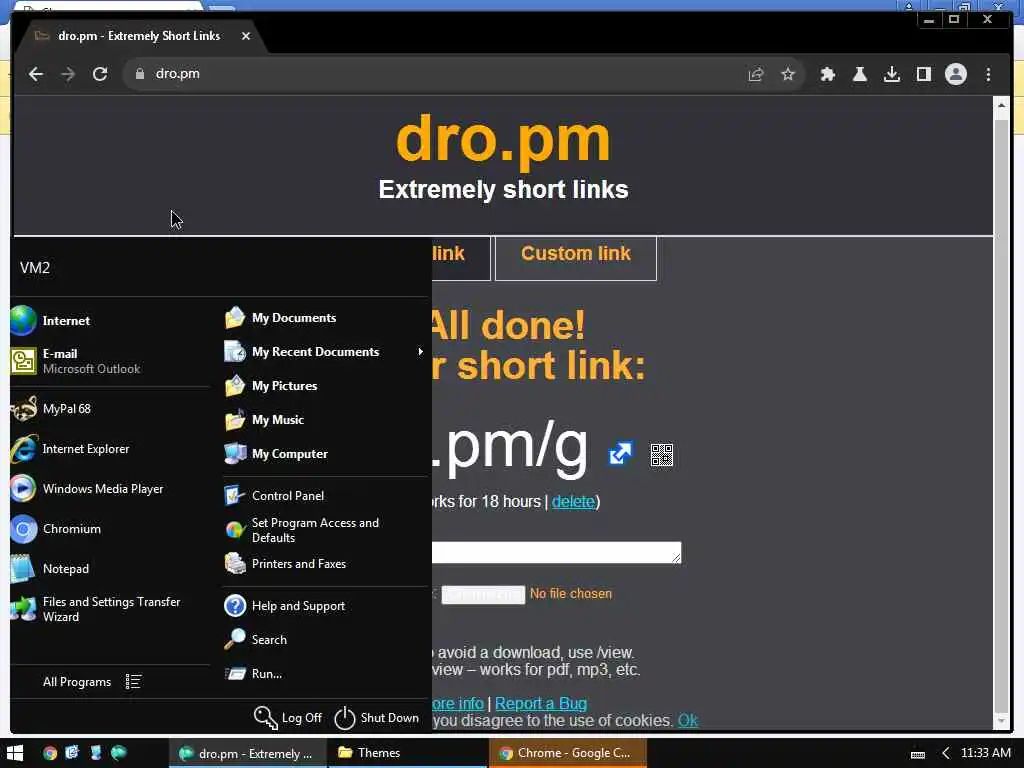Screen dimensions: 1024x768
Task: Switch to Themes taskbar window
Action: coord(406,753)
